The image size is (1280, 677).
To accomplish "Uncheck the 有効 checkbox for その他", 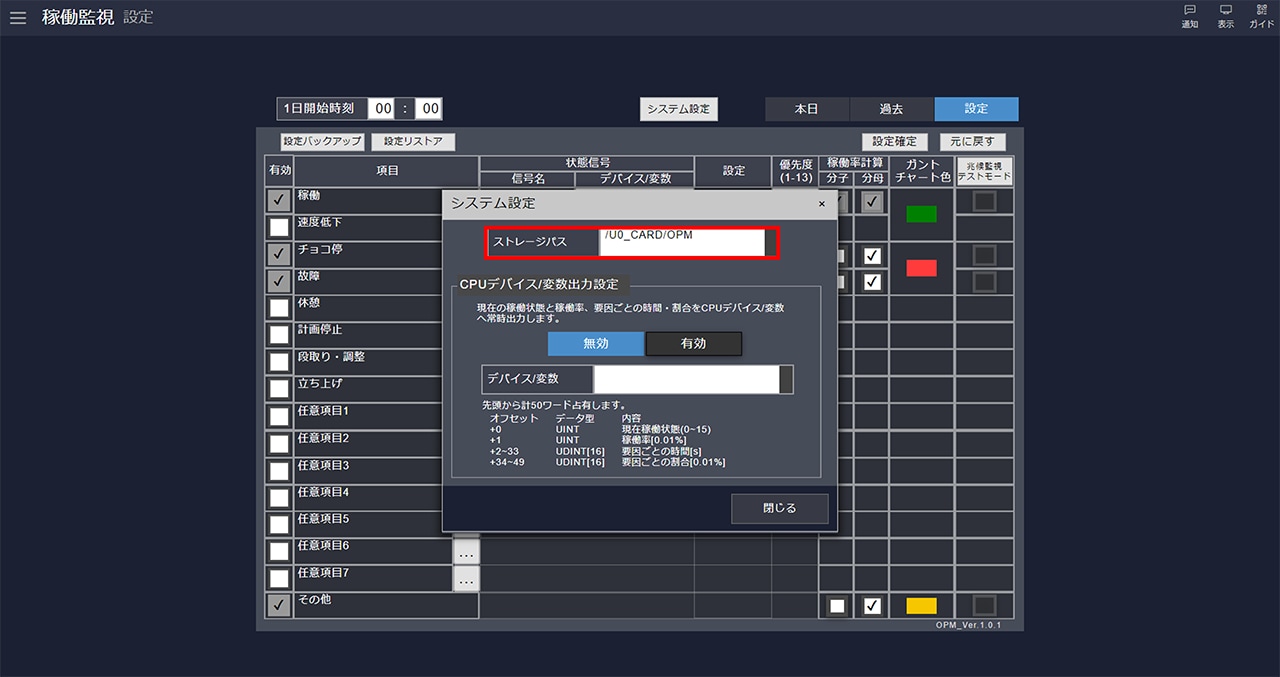I will point(279,605).
